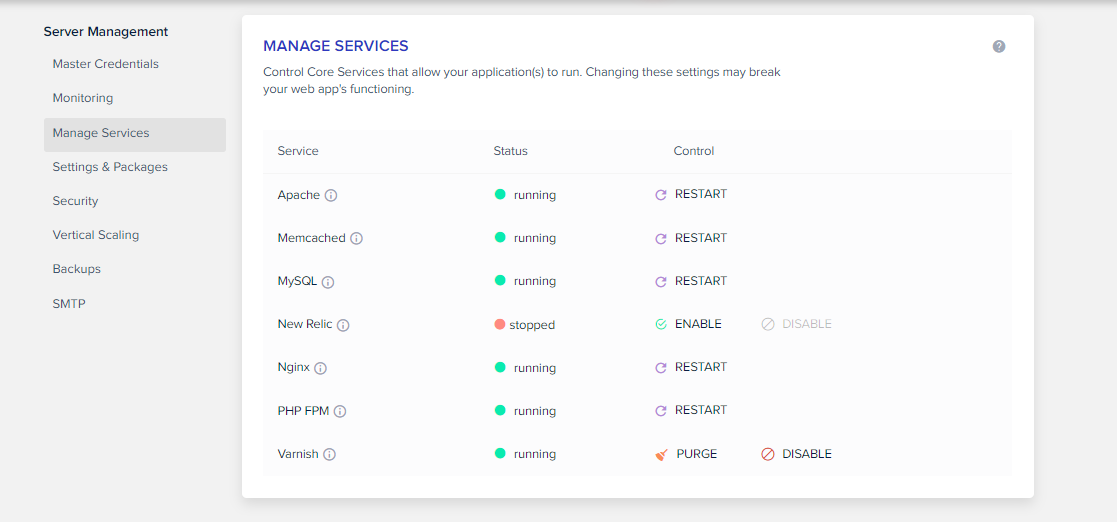Purge the Varnish cache
This screenshot has height=522, width=1117.
click(686, 454)
